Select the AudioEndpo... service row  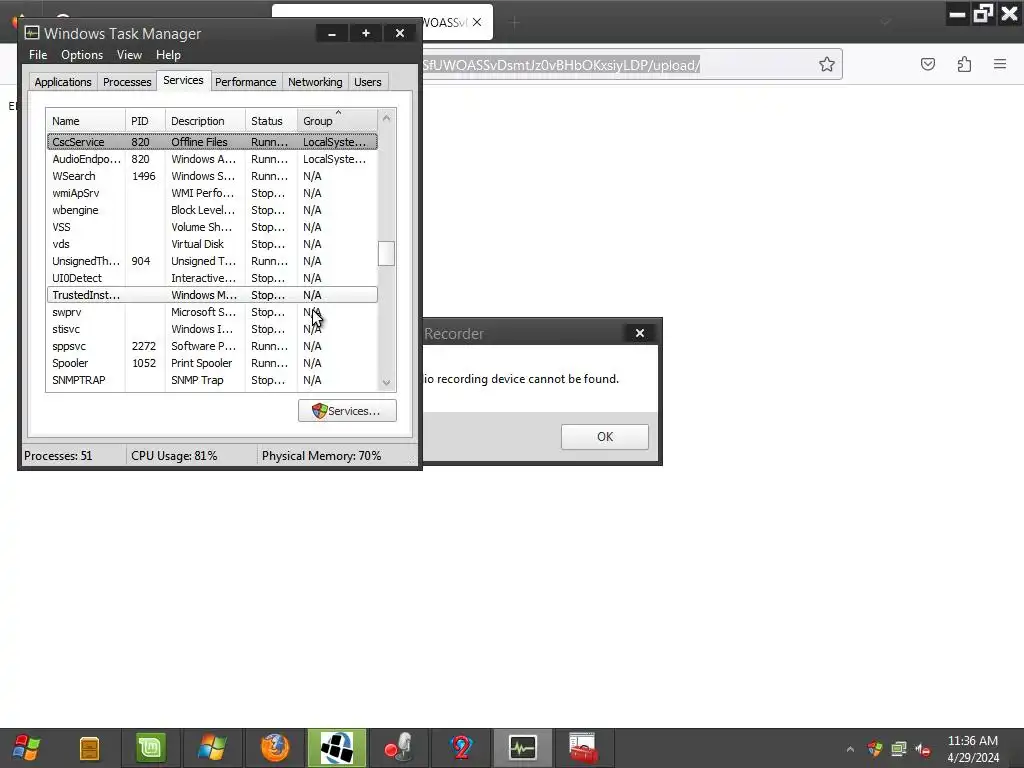[212, 159]
